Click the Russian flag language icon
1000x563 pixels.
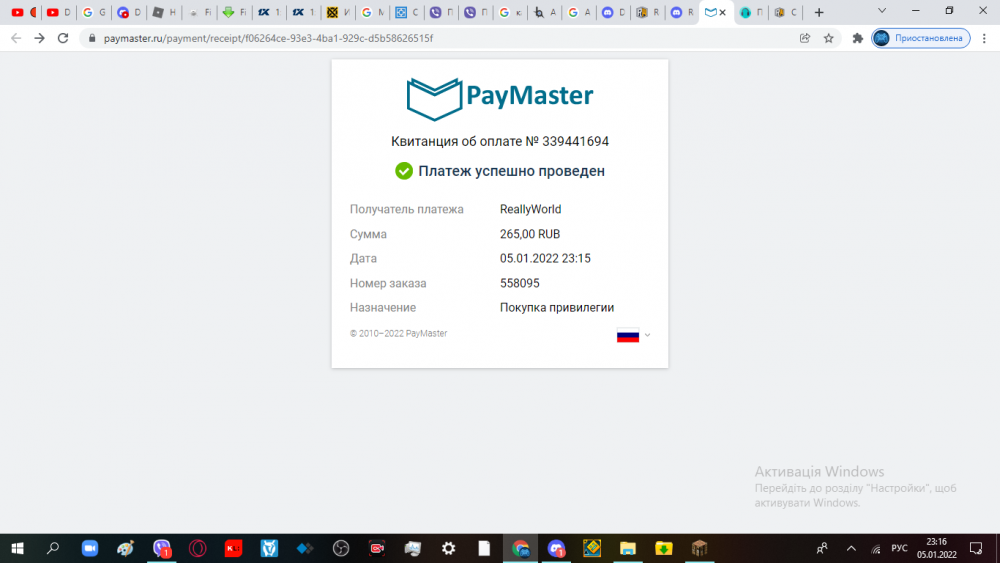[628, 335]
